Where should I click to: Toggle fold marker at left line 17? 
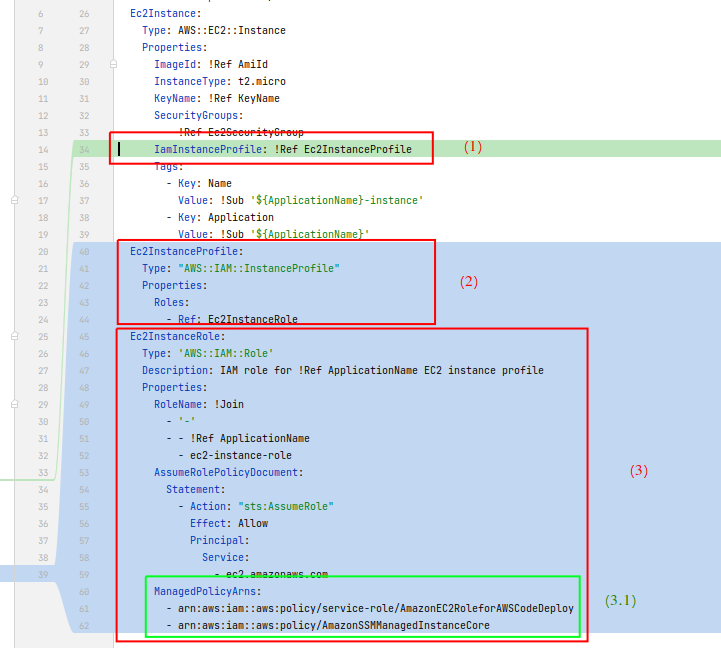[14, 200]
